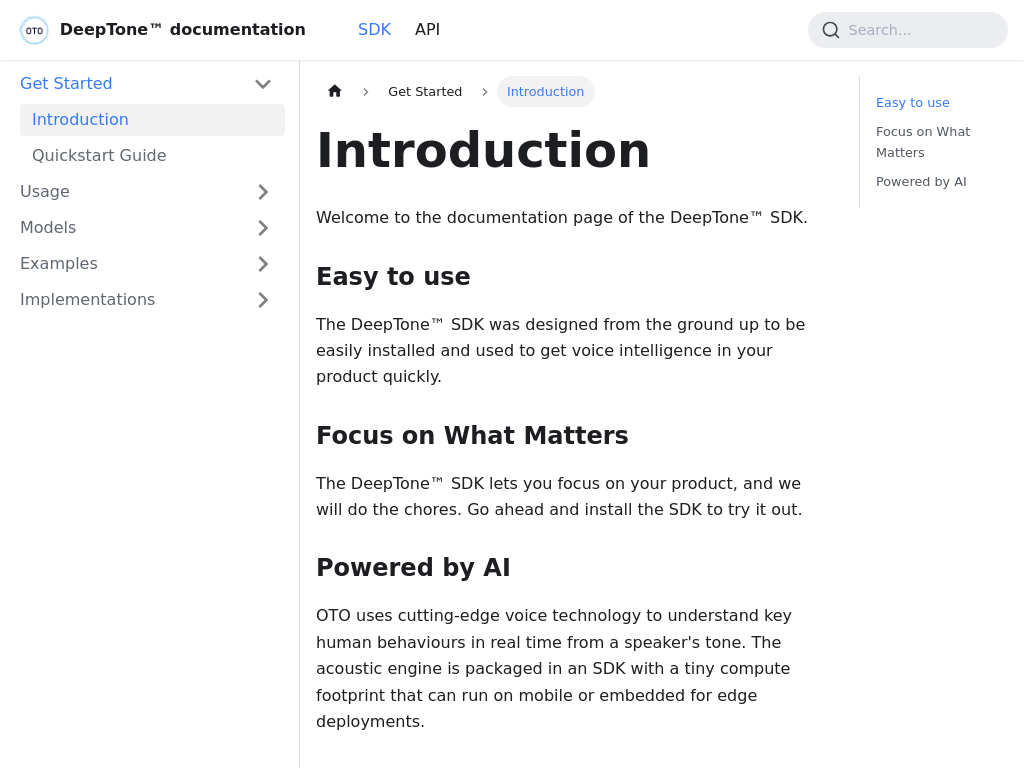The height and width of the screenshot is (768, 1024).
Task: Expand the Examples section chevron
Action: [x=263, y=264]
